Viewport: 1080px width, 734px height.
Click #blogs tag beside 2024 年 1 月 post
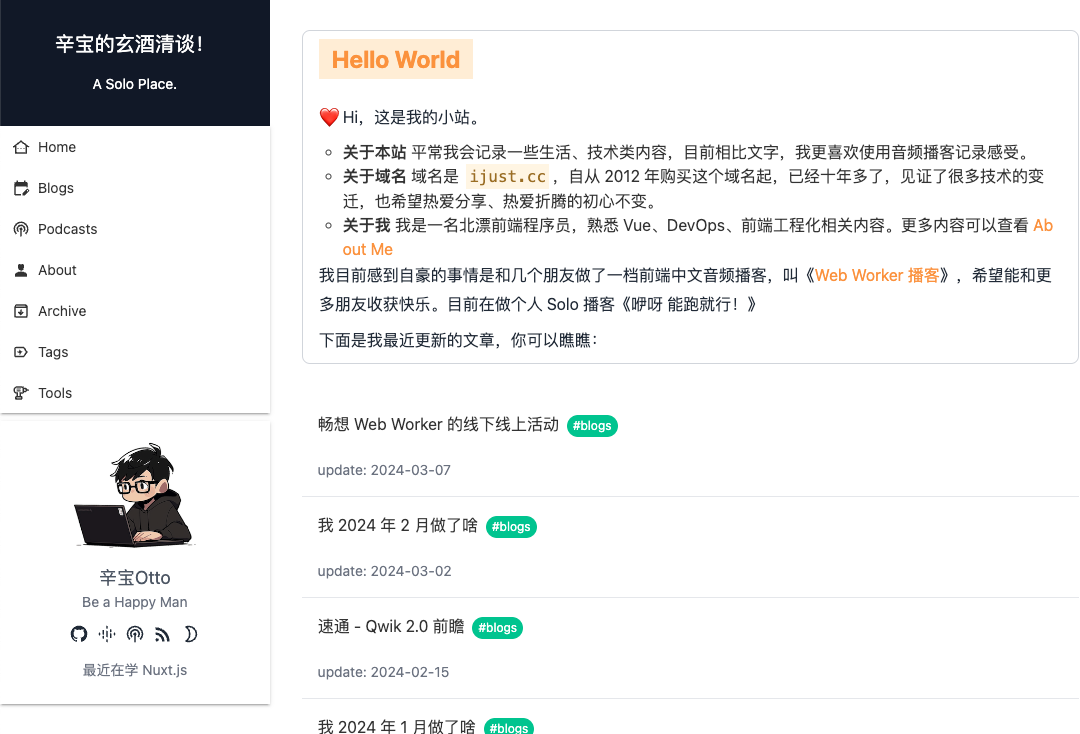coord(509,727)
